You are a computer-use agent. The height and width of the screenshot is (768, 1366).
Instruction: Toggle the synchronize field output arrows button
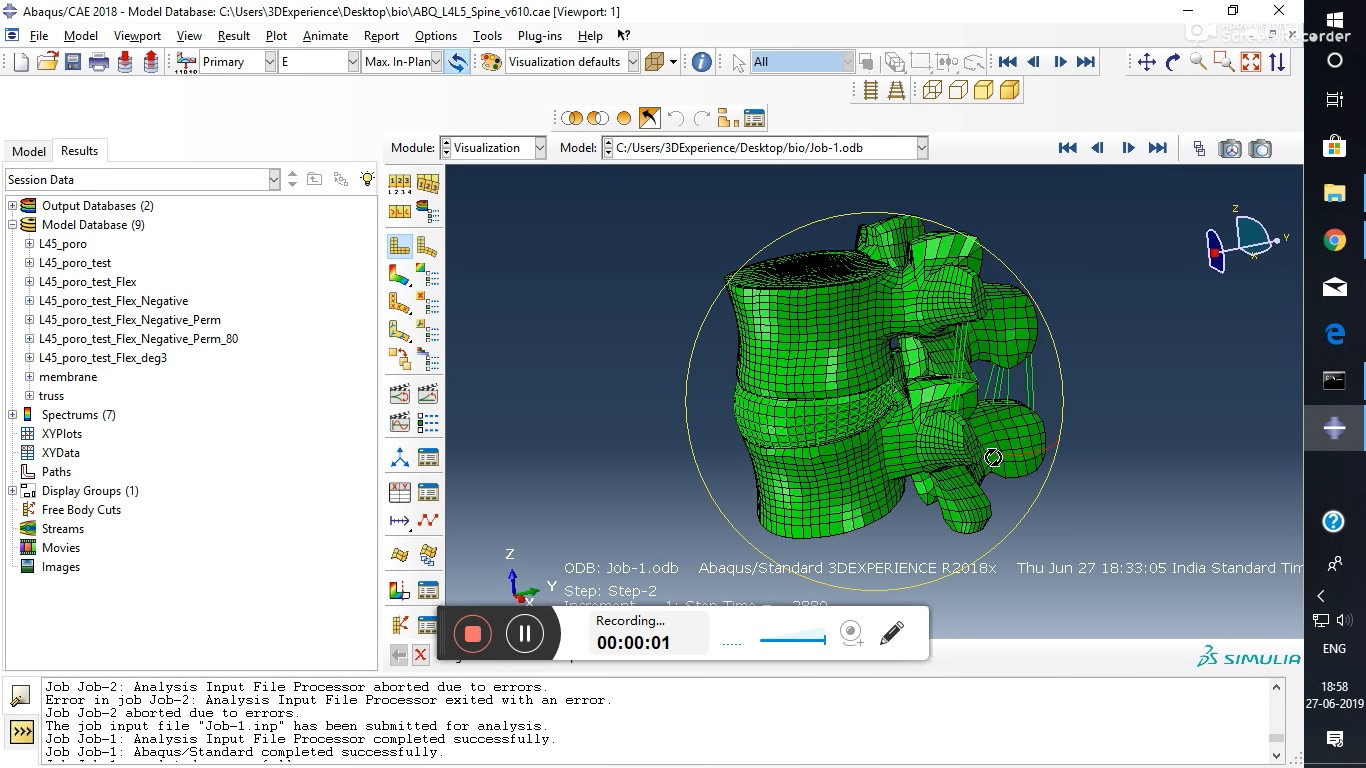457,62
